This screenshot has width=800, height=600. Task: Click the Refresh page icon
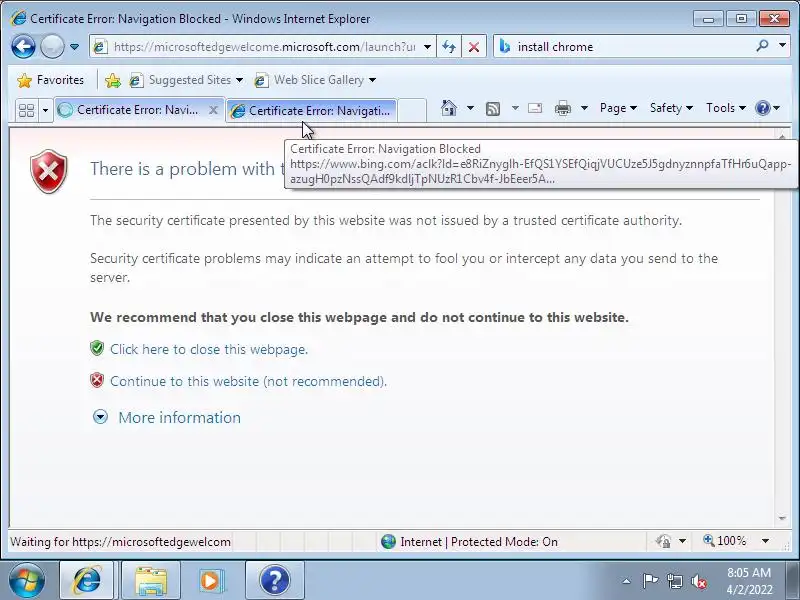[449, 47]
